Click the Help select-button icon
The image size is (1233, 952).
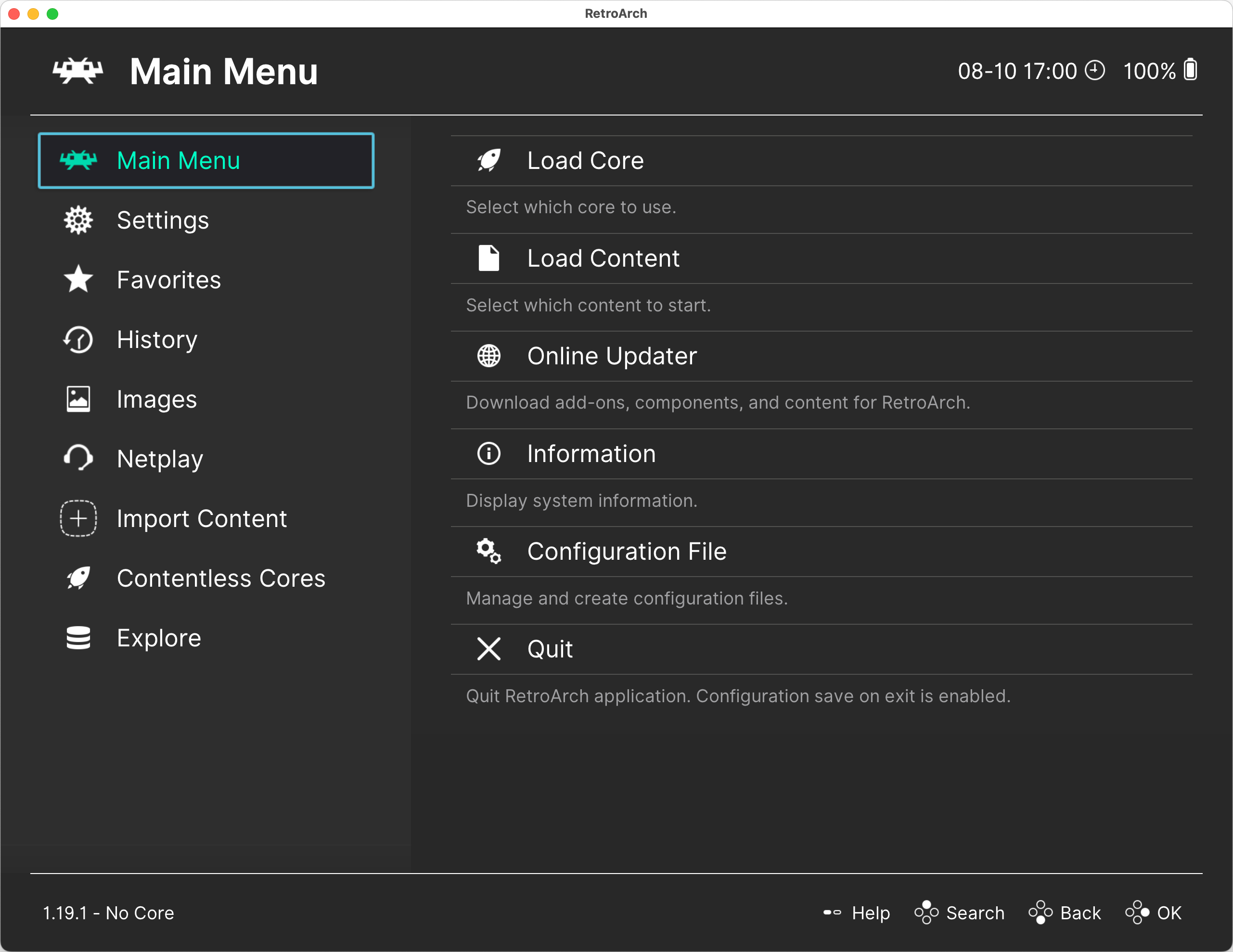[x=832, y=913]
